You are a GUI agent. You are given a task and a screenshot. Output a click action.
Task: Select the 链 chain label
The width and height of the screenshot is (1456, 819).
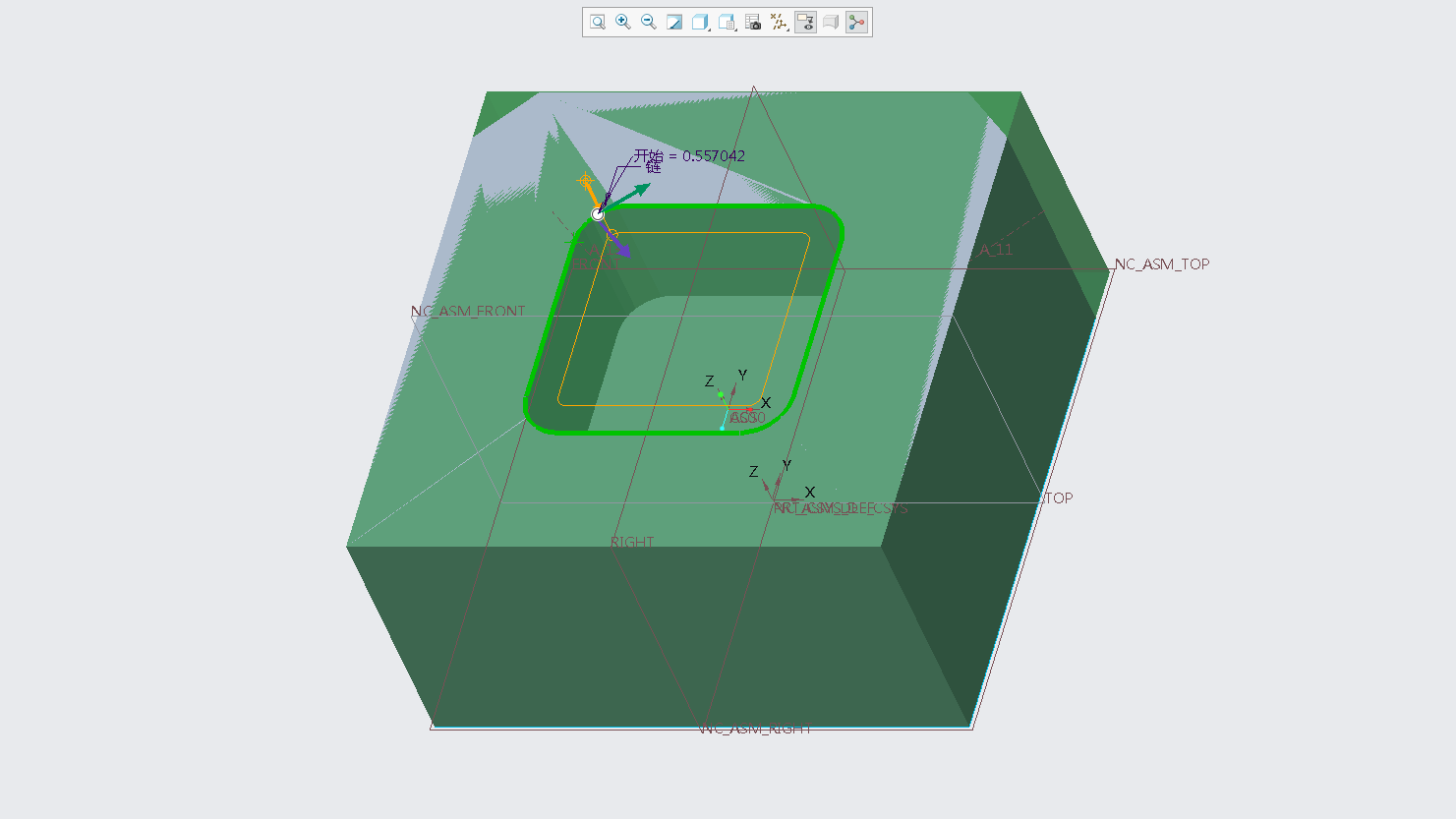point(654,168)
